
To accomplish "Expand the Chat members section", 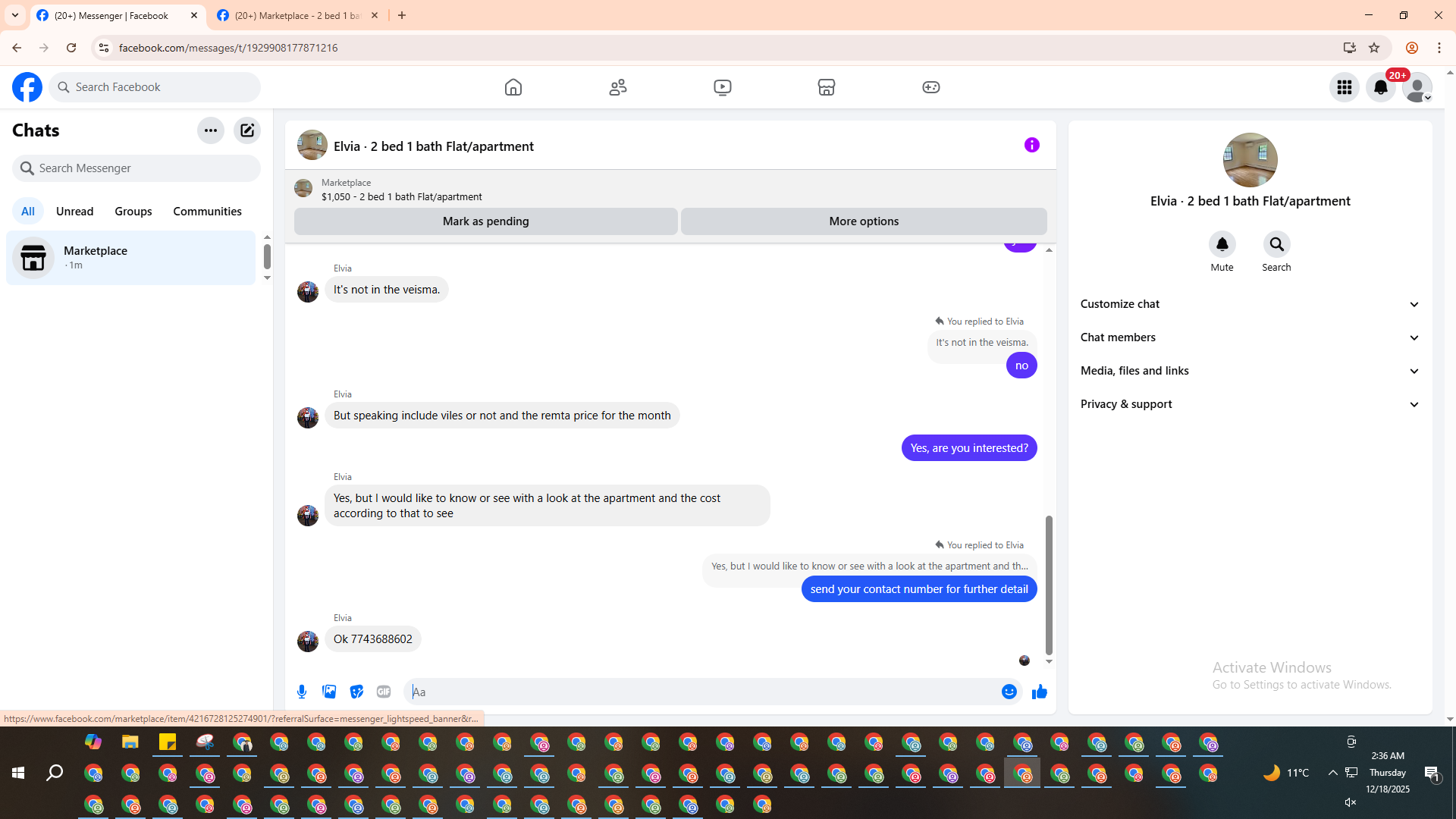I will coord(1250,337).
